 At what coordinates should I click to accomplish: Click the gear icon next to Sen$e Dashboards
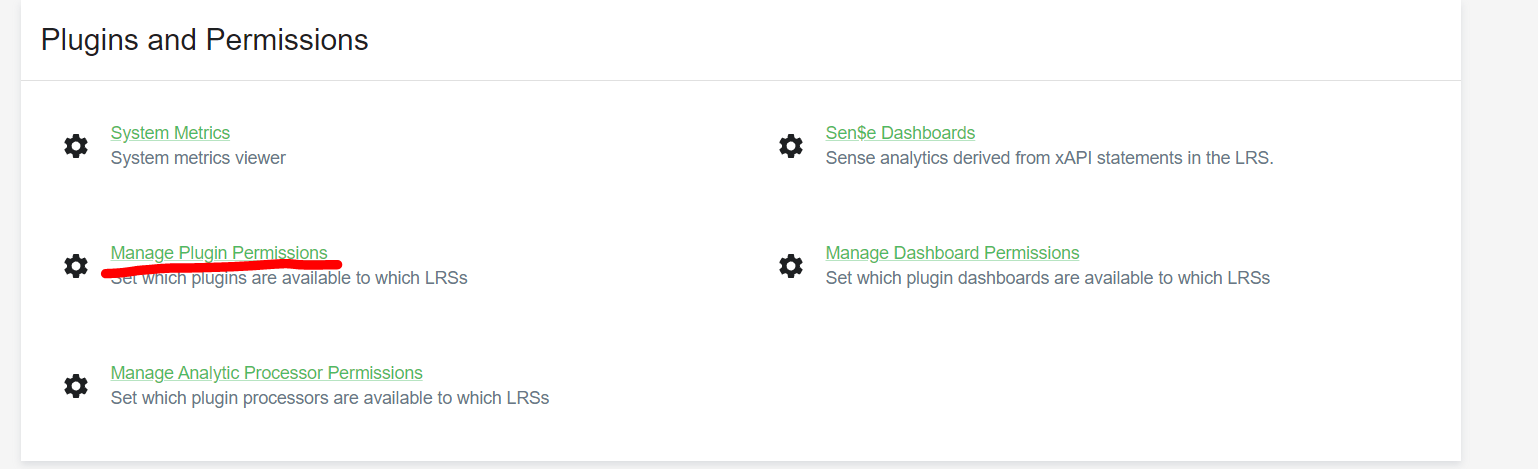[x=791, y=146]
